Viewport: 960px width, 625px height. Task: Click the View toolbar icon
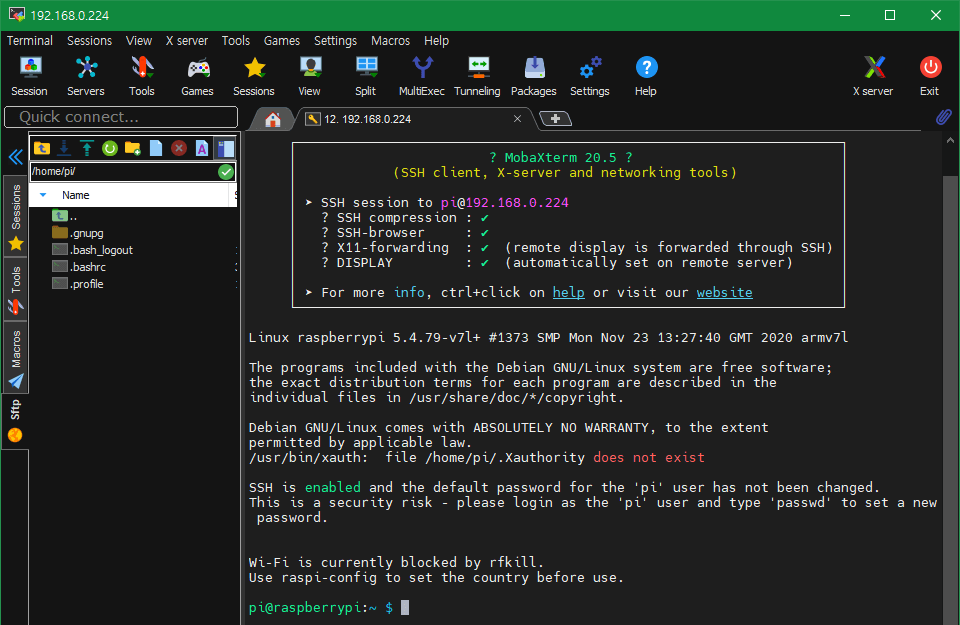tap(310, 76)
